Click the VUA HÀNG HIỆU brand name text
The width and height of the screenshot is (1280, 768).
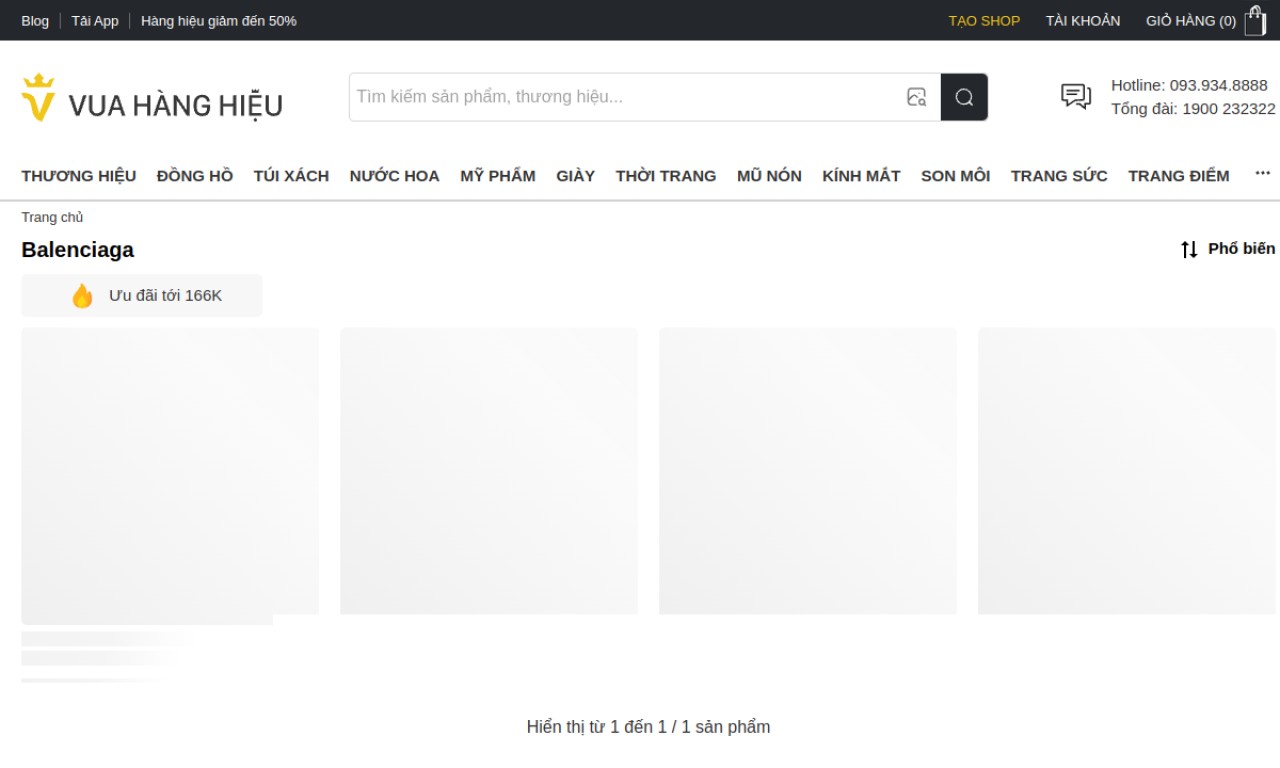175,105
